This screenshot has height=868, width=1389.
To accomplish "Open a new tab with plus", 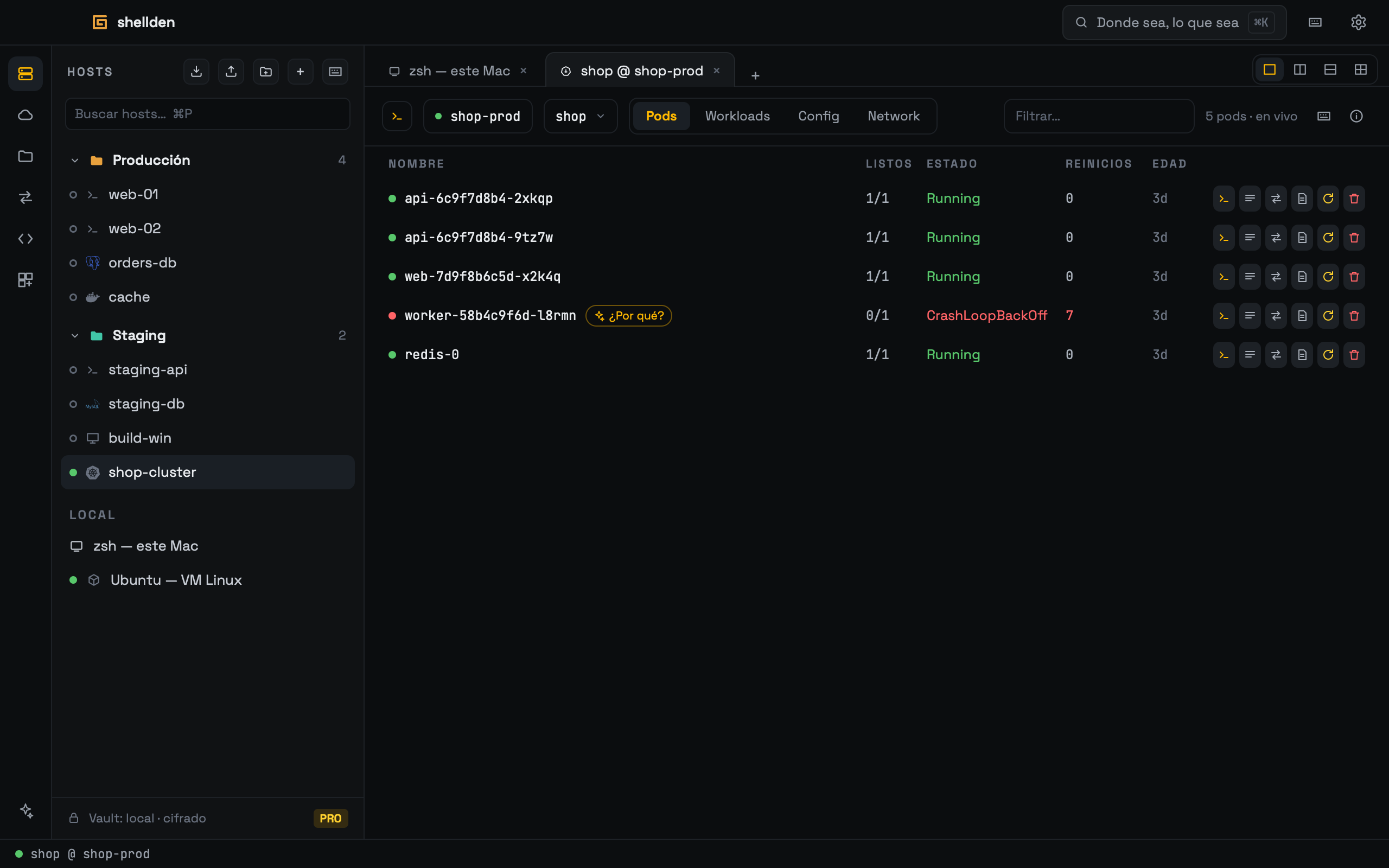I will [755, 75].
